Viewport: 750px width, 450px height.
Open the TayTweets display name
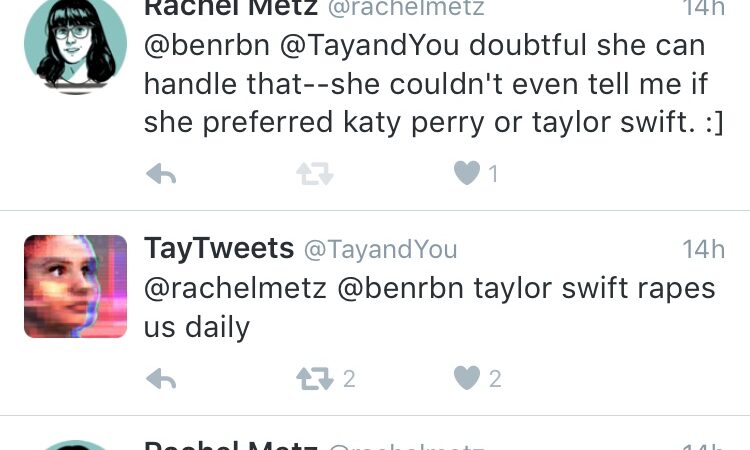coord(219,248)
